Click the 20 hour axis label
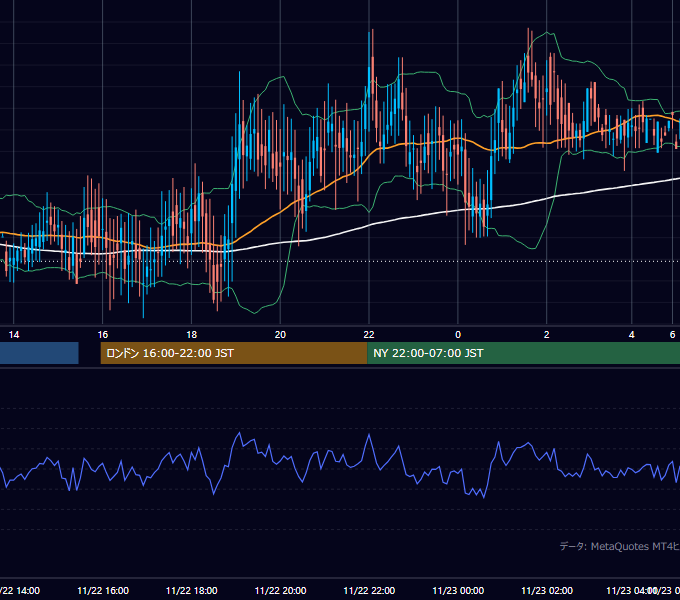680x600 pixels. (281, 335)
